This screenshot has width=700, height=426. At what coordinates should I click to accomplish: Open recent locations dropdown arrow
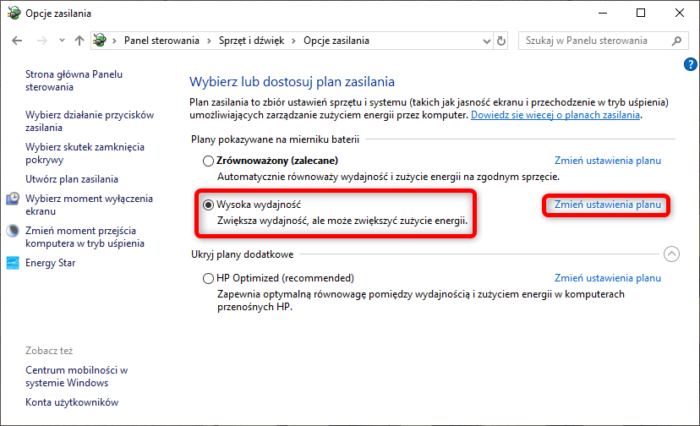(x=62, y=41)
